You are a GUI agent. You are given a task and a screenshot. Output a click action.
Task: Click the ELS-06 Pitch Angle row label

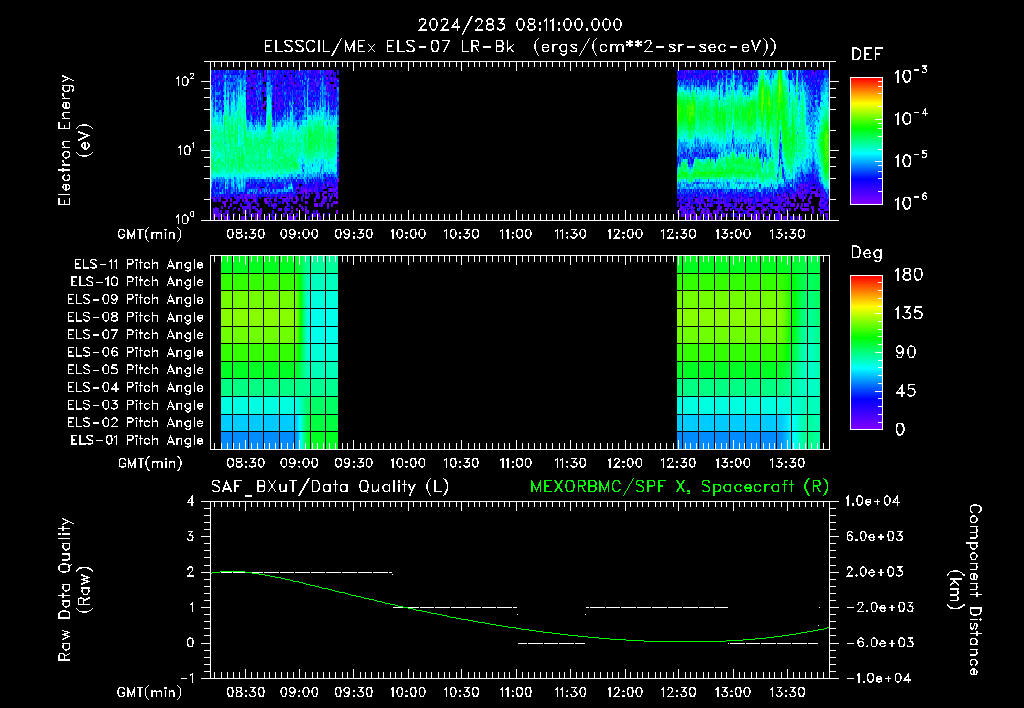136,352
